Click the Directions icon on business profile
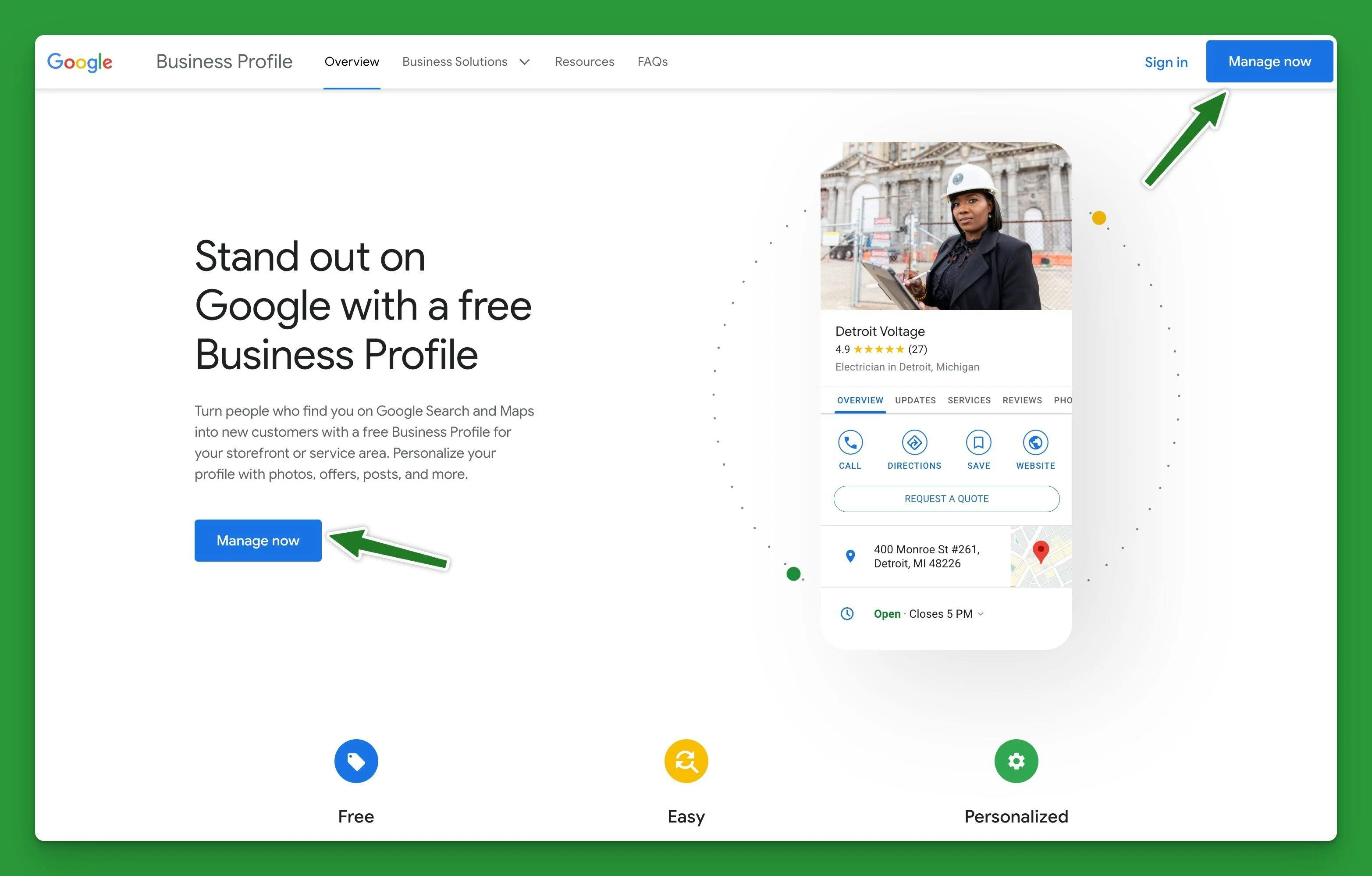Image resolution: width=1372 pixels, height=876 pixels. [913, 443]
